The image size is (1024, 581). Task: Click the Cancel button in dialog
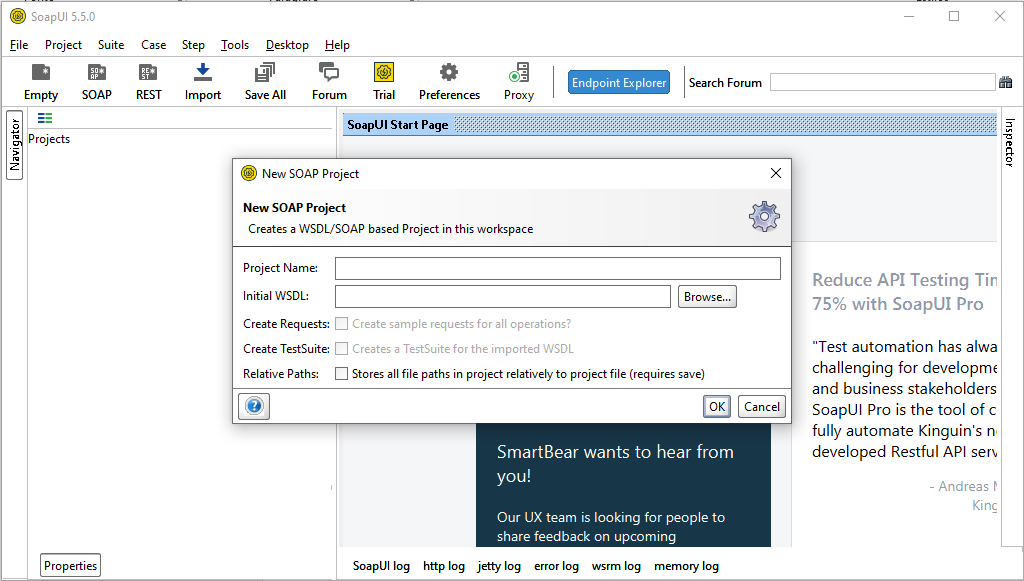(x=761, y=406)
